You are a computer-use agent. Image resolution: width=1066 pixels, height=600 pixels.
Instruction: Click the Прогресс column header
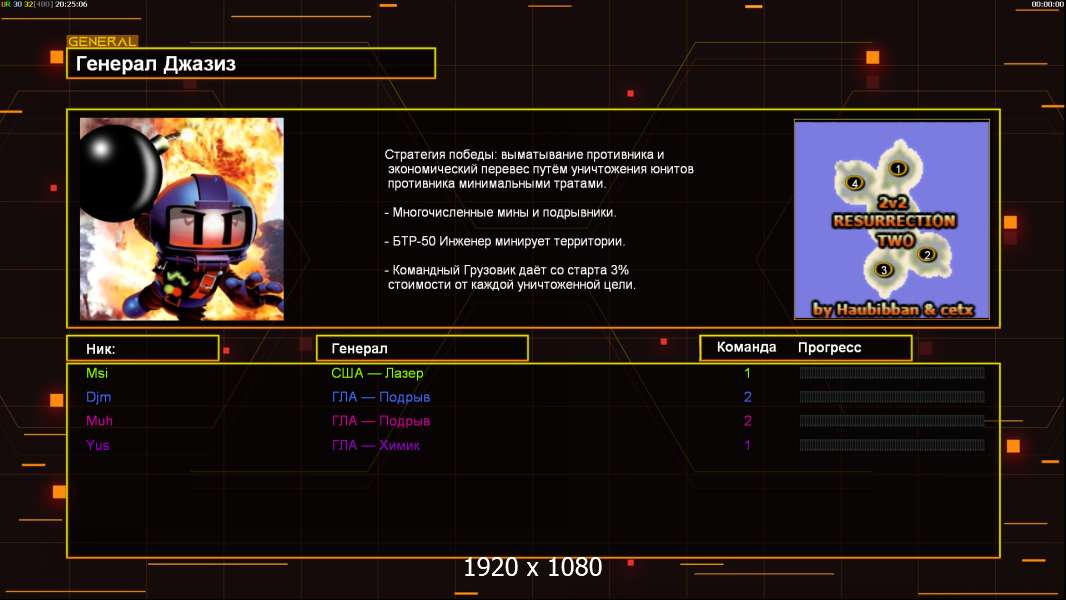point(829,347)
